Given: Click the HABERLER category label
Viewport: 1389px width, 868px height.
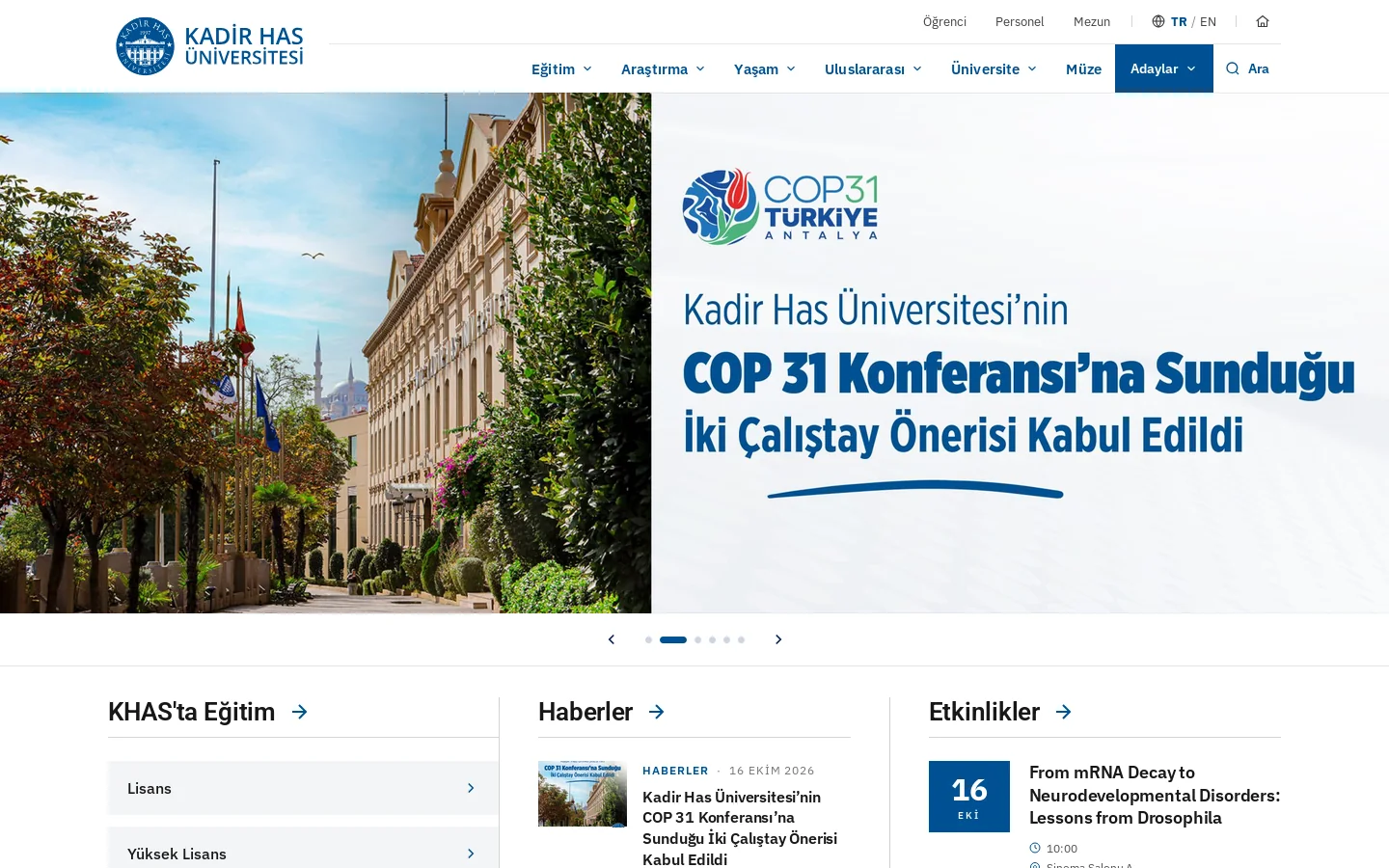Looking at the screenshot, I should (675, 771).
